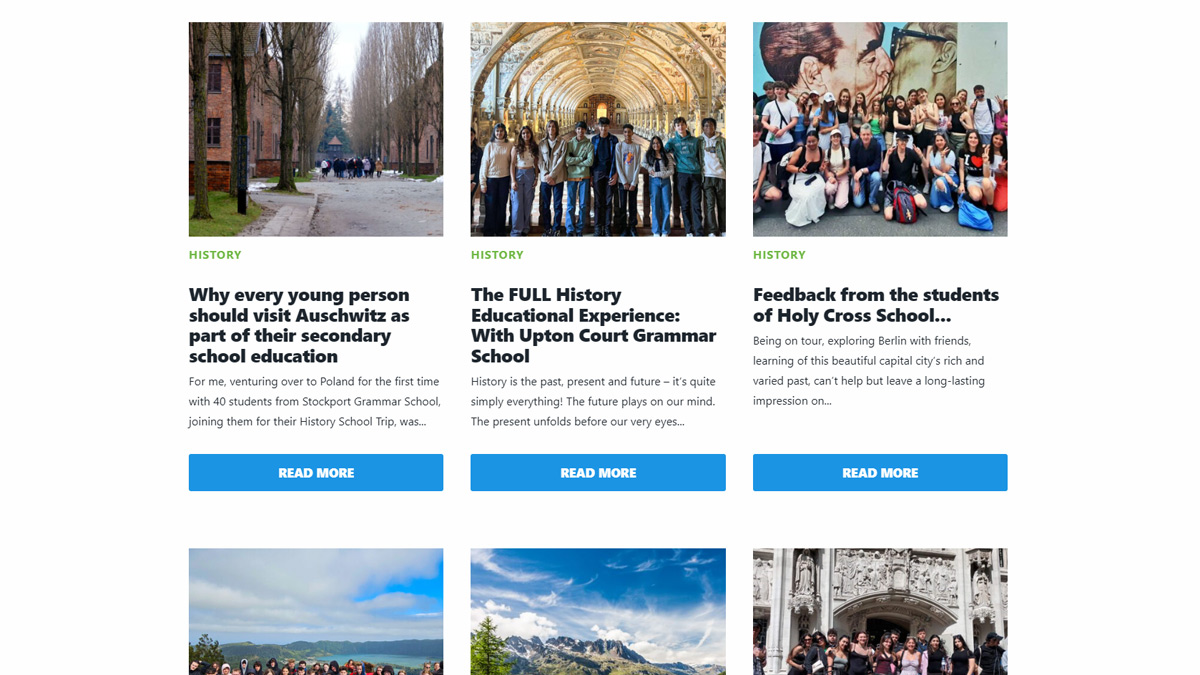Open the Auschwitz avenue photo thumbnail
1200x675 pixels.
click(x=316, y=129)
